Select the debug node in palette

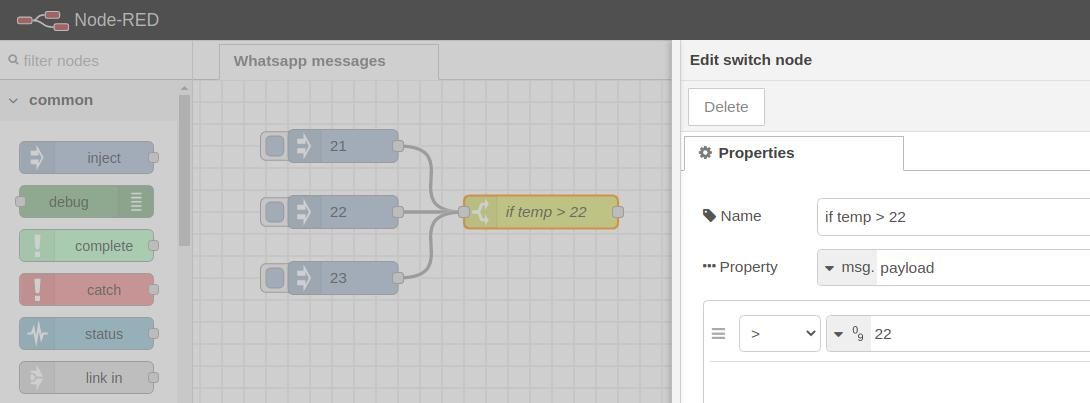86,202
